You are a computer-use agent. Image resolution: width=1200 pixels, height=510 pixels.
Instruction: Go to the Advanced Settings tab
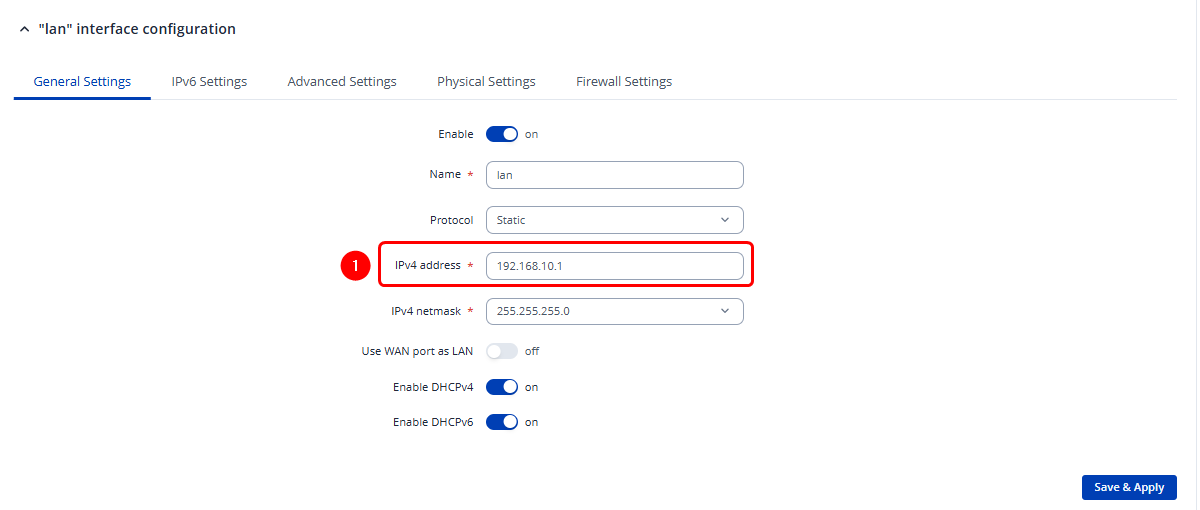pos(342,82)
